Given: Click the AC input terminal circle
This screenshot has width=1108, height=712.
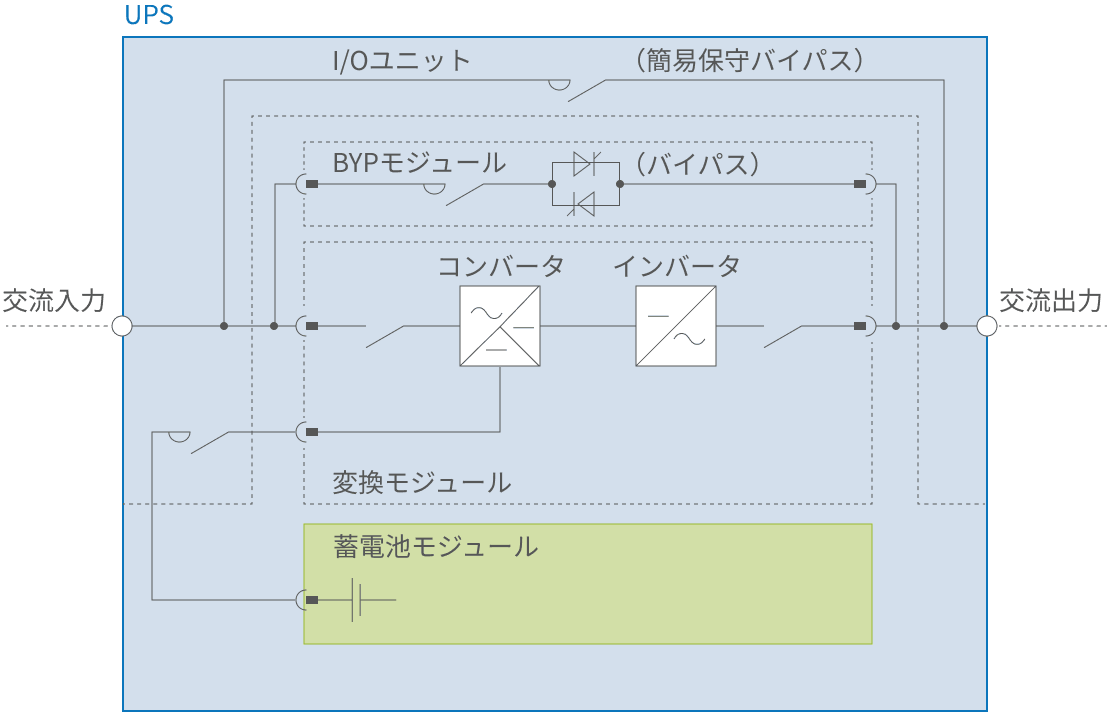Looking at the screenshot, I should tap(122, 326).
